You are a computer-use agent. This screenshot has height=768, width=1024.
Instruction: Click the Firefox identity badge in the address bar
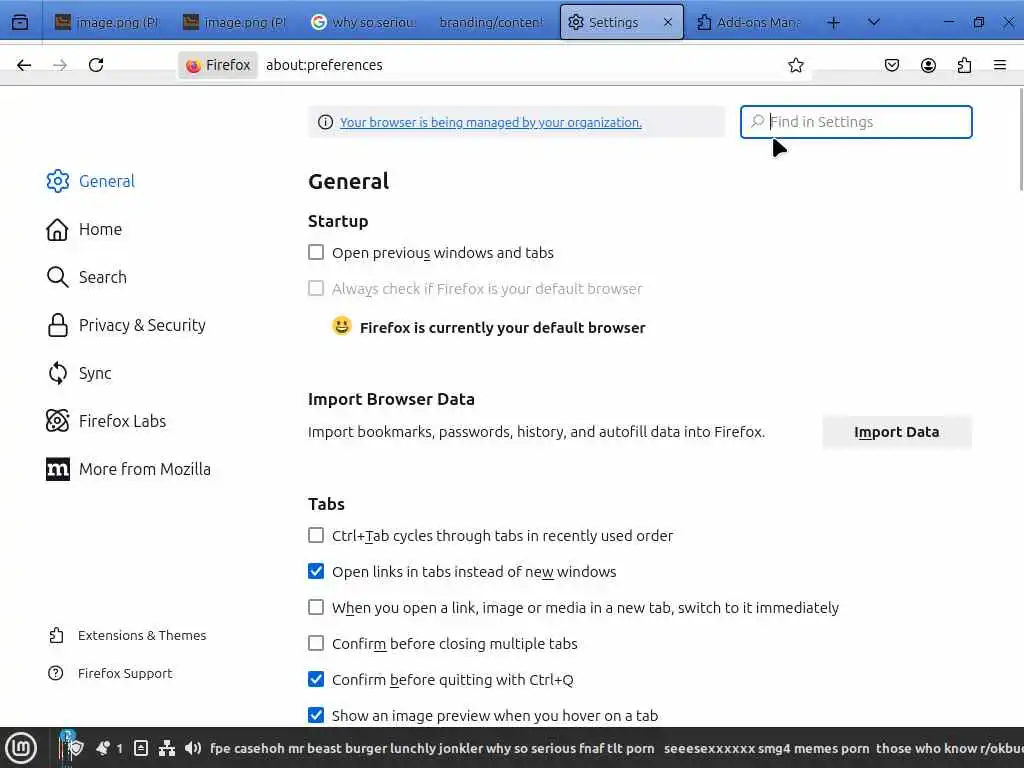(x=218, y=65)
